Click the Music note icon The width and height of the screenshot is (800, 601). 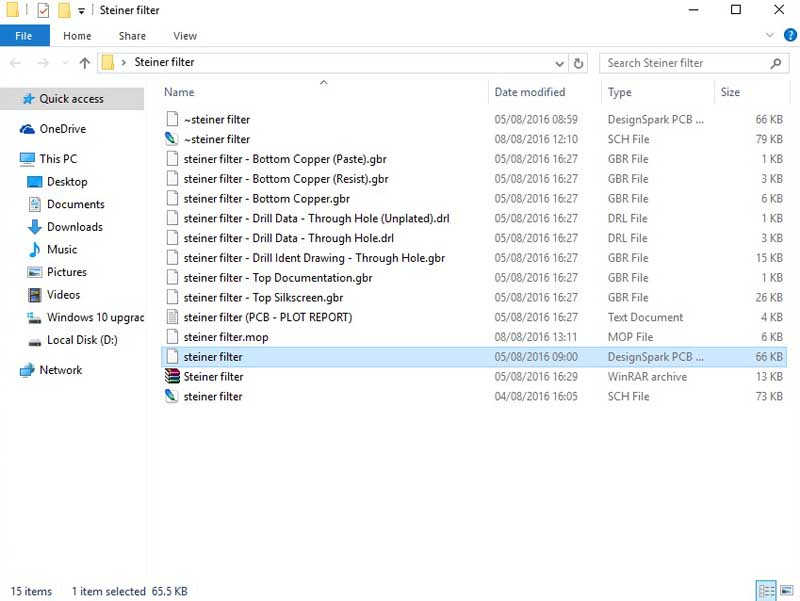pyautogui.click(x=34, y=249)
